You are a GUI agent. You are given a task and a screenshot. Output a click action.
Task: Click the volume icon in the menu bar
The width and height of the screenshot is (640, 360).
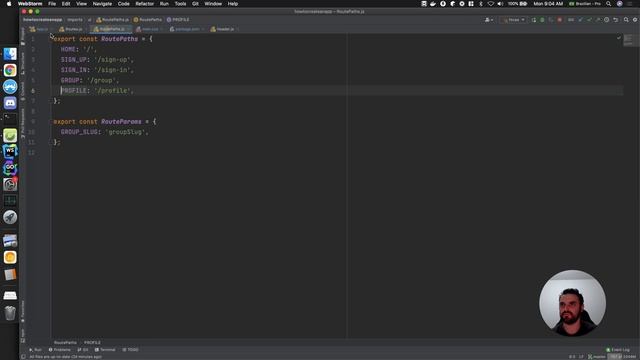[500, 4]
